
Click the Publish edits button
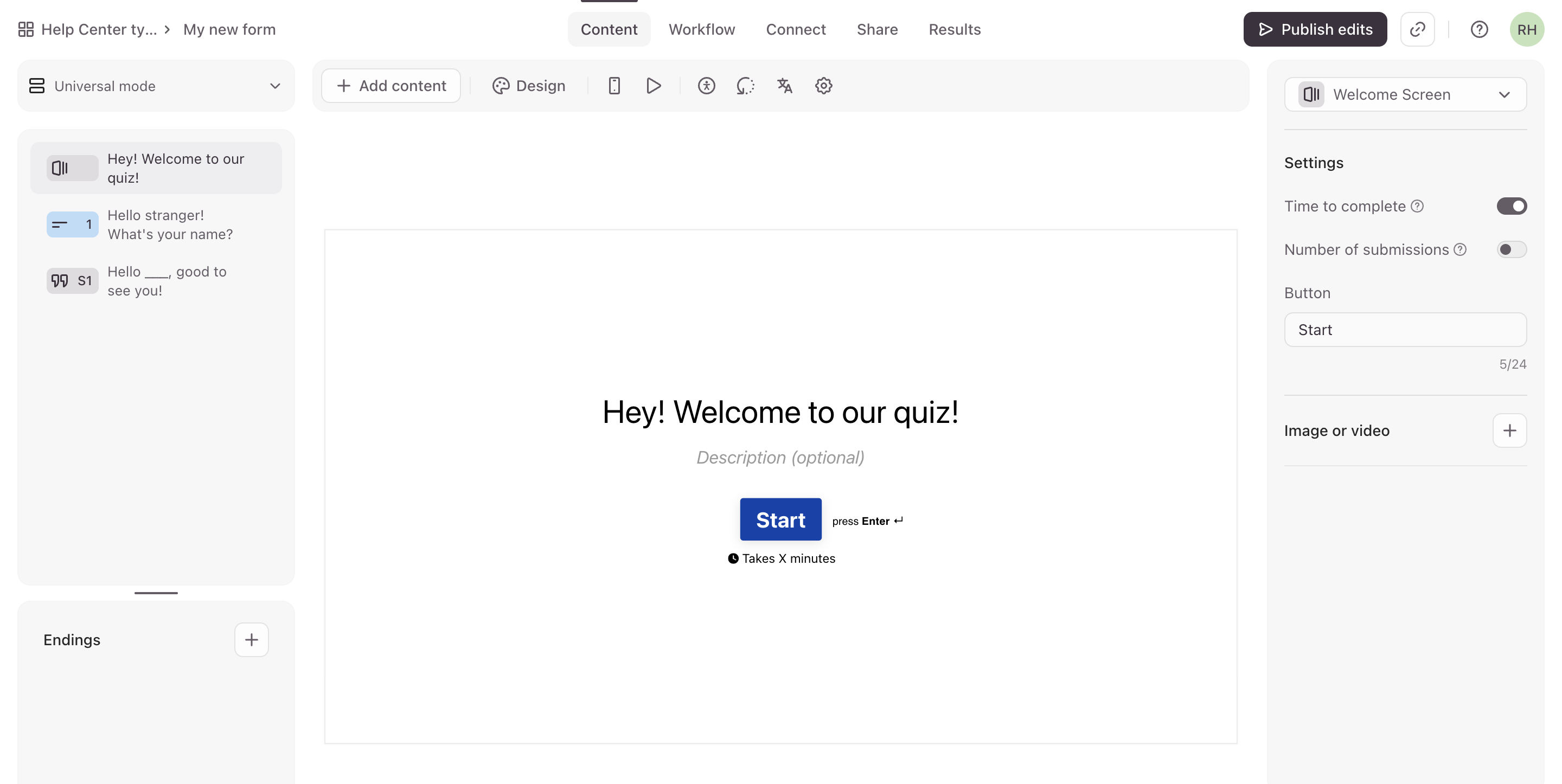click(1315, 29)
